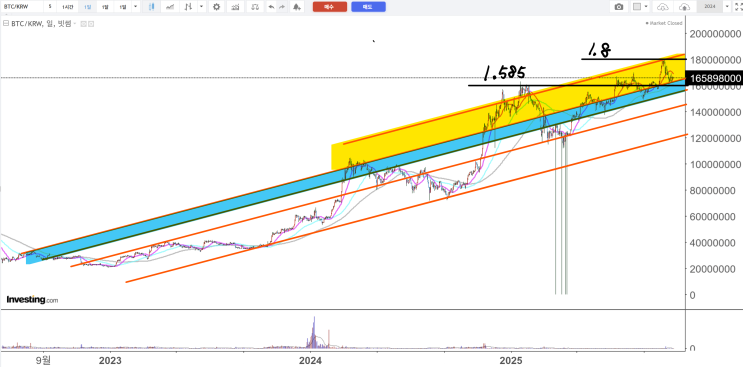The height and width of the screenshot is (367, 743).
Task: Open the Investing.com logo link
Action: [x=32, y=299]
